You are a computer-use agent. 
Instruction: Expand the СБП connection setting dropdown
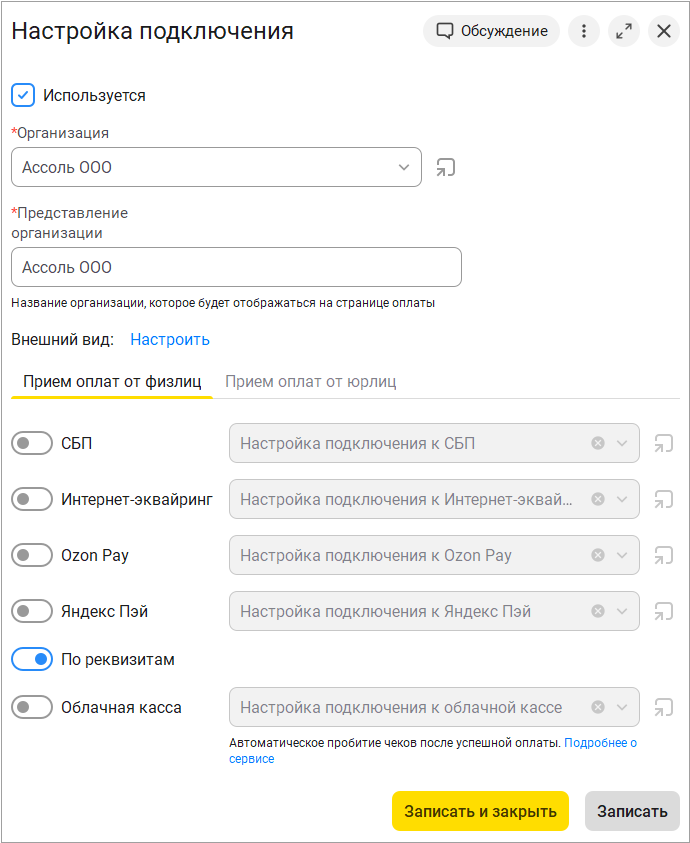622,444
